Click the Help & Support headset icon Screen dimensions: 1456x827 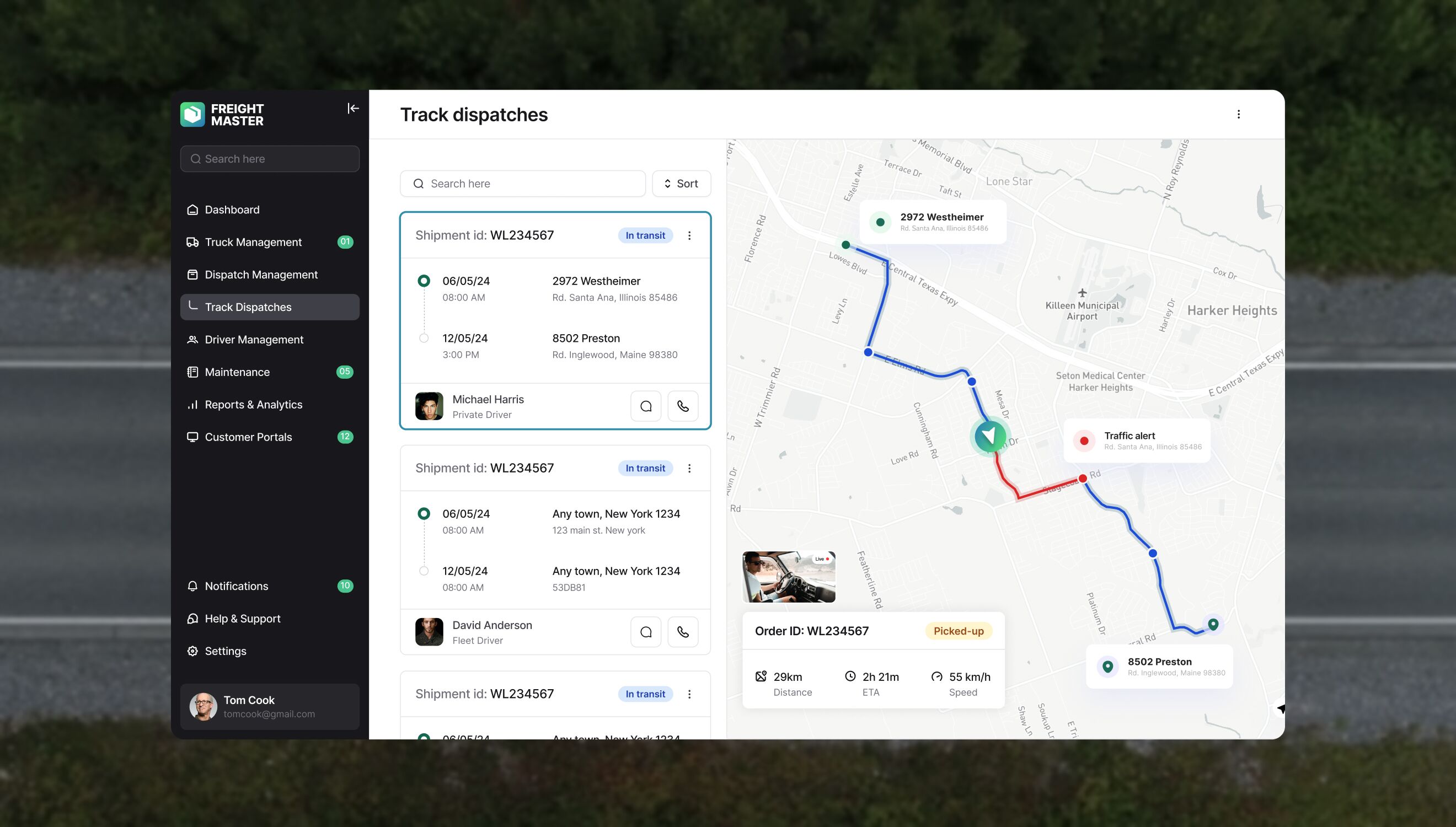192,618
